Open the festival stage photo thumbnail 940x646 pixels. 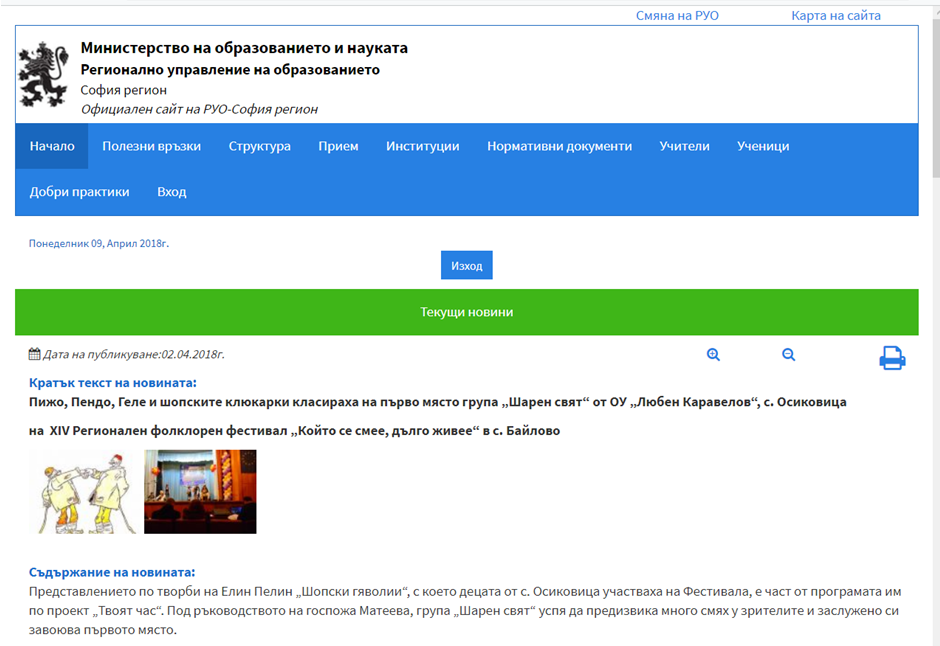point(200,492)
